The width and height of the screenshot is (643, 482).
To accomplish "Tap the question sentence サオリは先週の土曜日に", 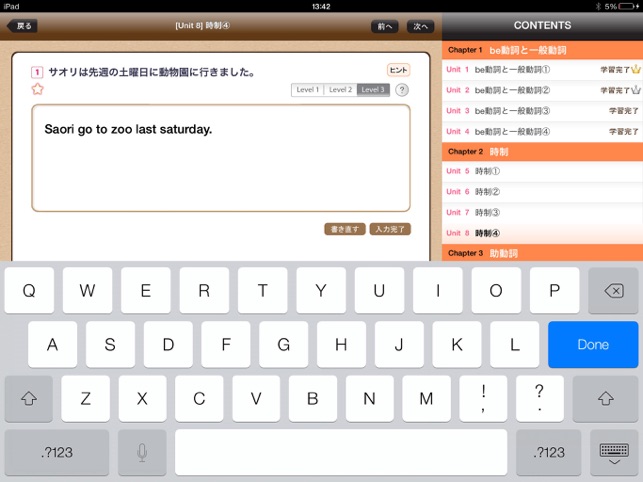I will point(152,73).
